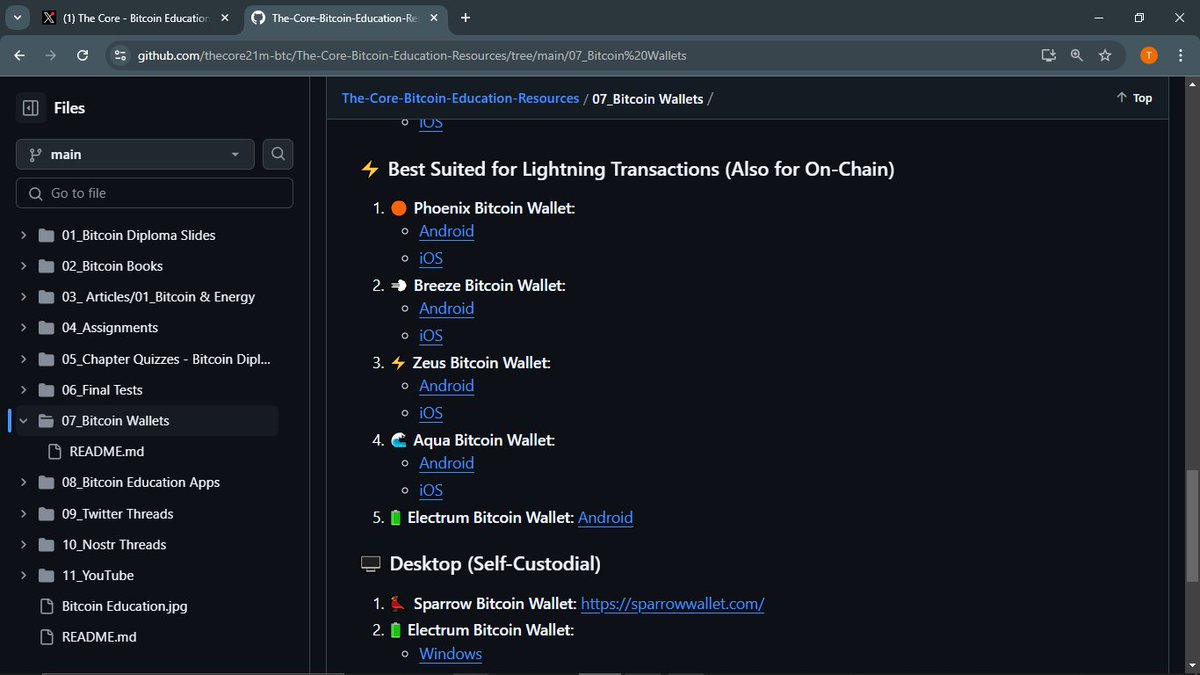Open README.md inside 07_Bitcoin Wallets
1200x675 pixels.
click(x=107, y=452)
